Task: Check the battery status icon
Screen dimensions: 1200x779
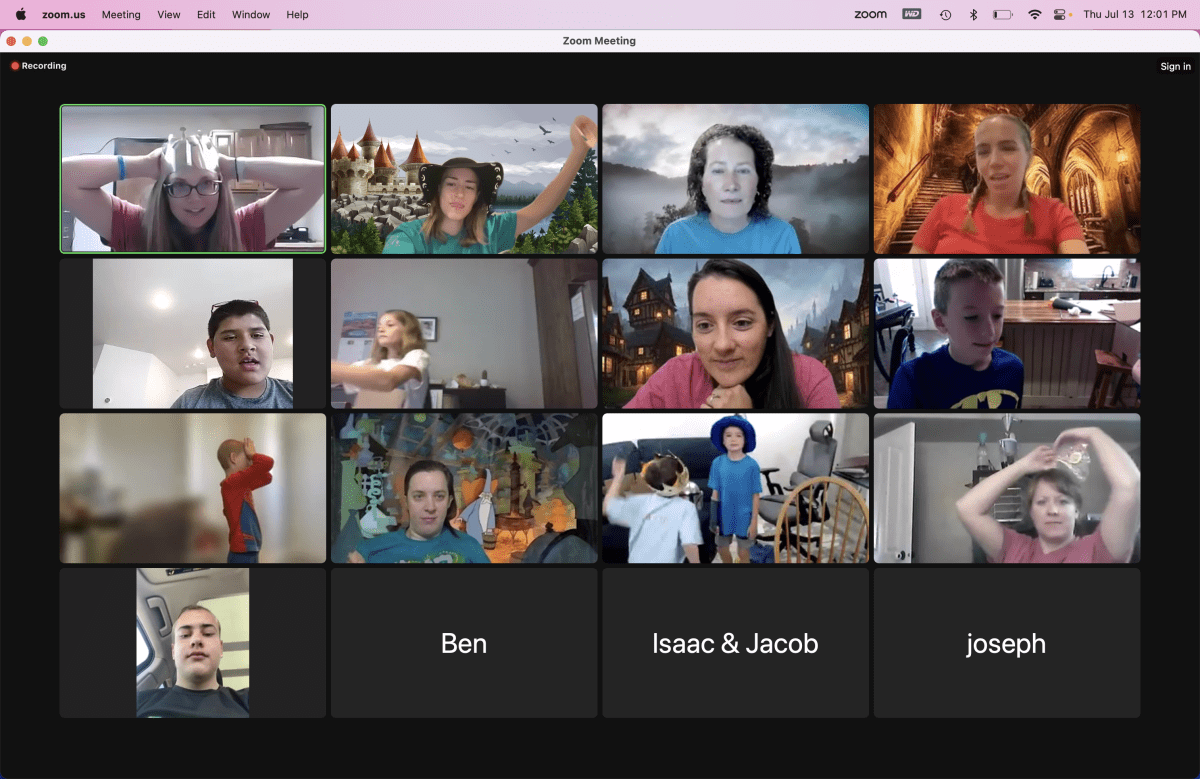Action: 1003,14
